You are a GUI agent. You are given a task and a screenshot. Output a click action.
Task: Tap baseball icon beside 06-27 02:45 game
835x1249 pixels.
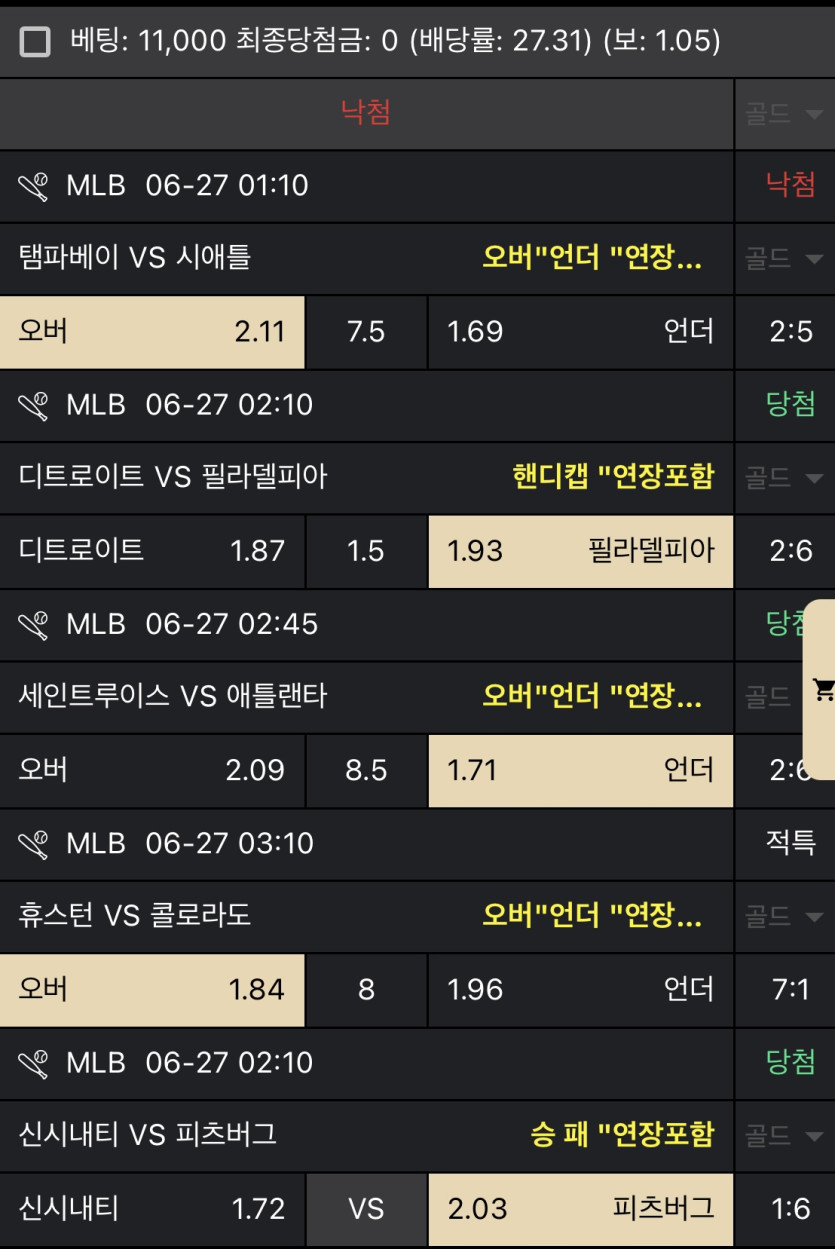pos(34,624)
